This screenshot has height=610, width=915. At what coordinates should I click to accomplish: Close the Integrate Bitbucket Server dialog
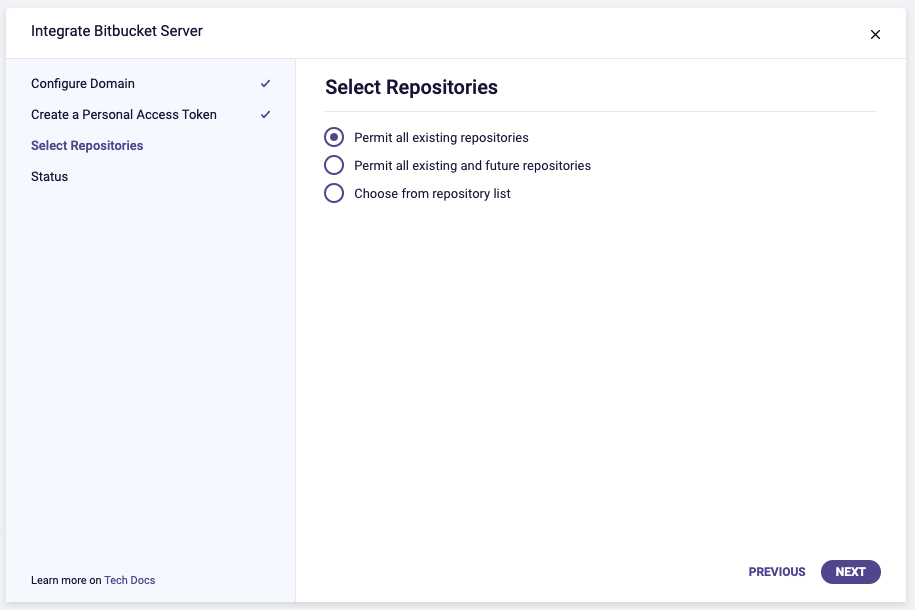tap(875, 34)
